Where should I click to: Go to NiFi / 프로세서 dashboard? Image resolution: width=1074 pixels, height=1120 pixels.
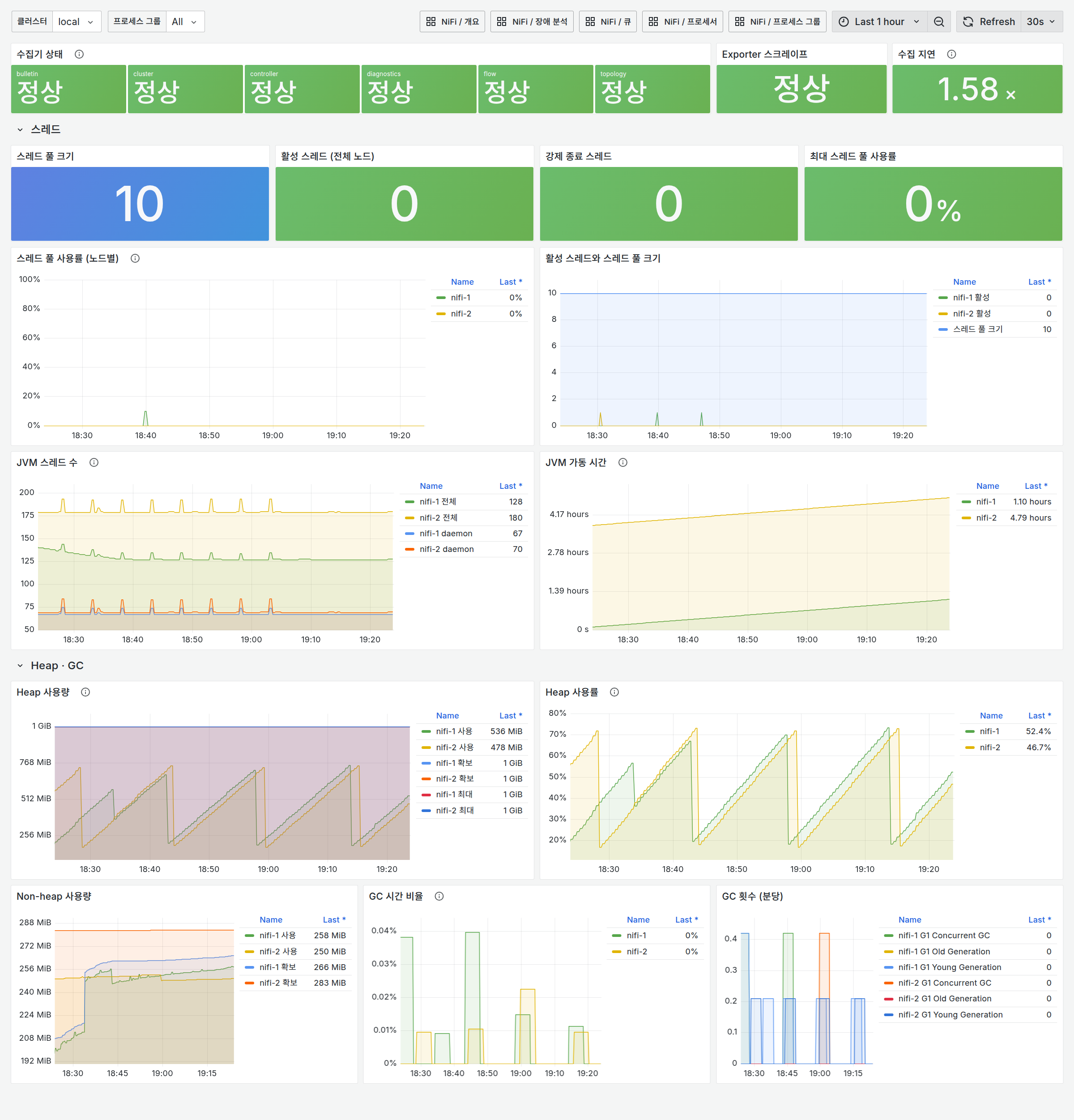(x=683, y=22)
